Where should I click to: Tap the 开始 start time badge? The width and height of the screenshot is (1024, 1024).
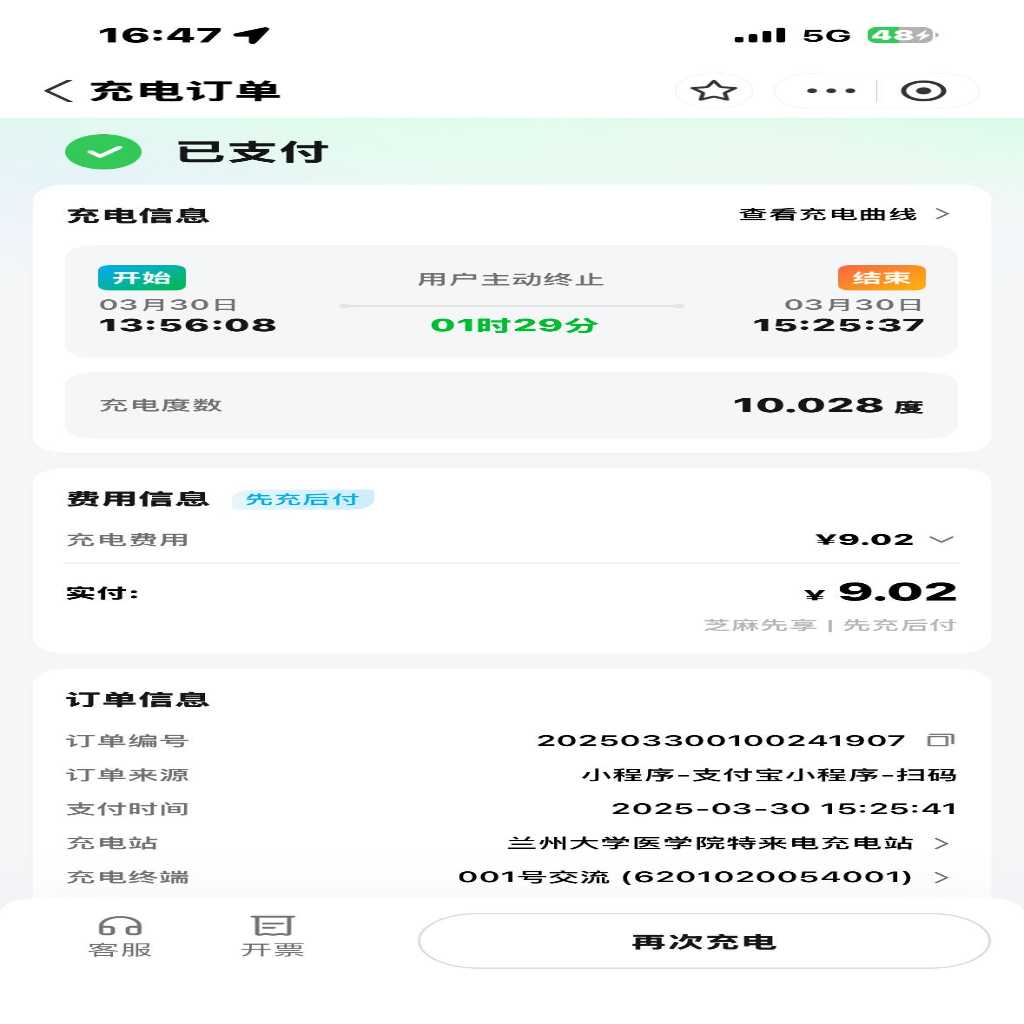coord(142,278)
